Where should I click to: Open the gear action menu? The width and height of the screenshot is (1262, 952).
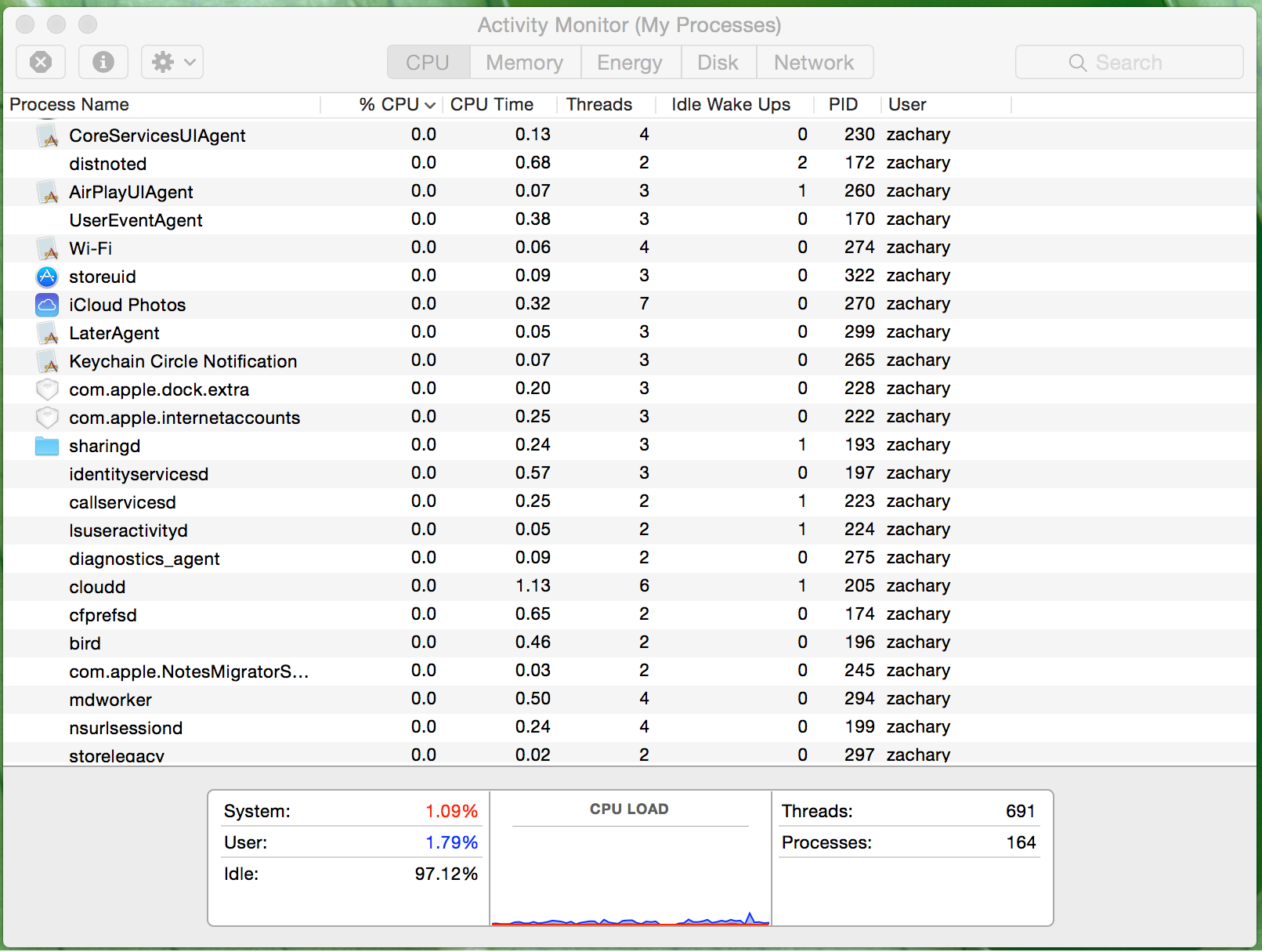(x=172, y=62)
